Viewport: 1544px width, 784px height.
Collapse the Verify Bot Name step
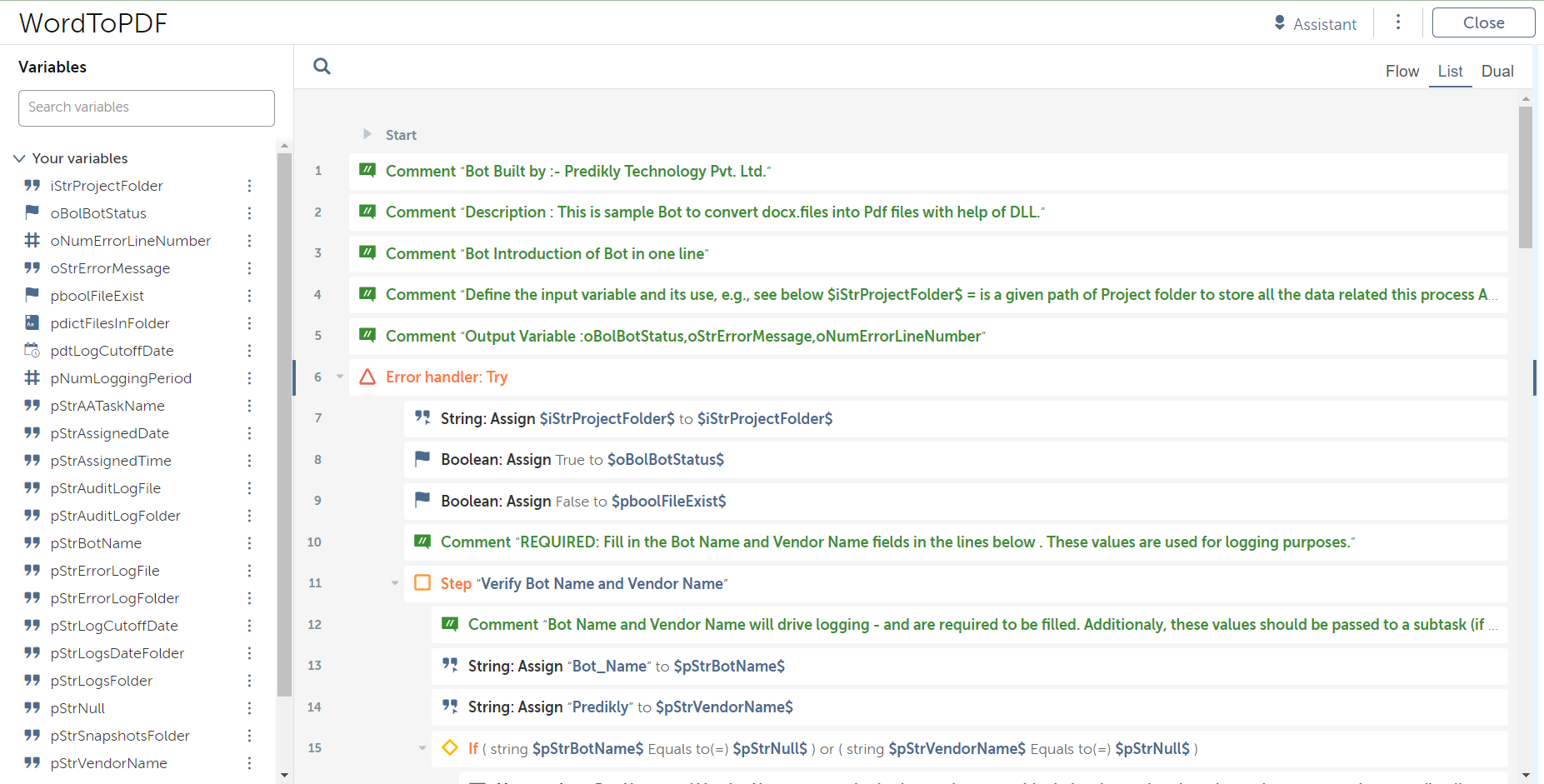(395, 583)
